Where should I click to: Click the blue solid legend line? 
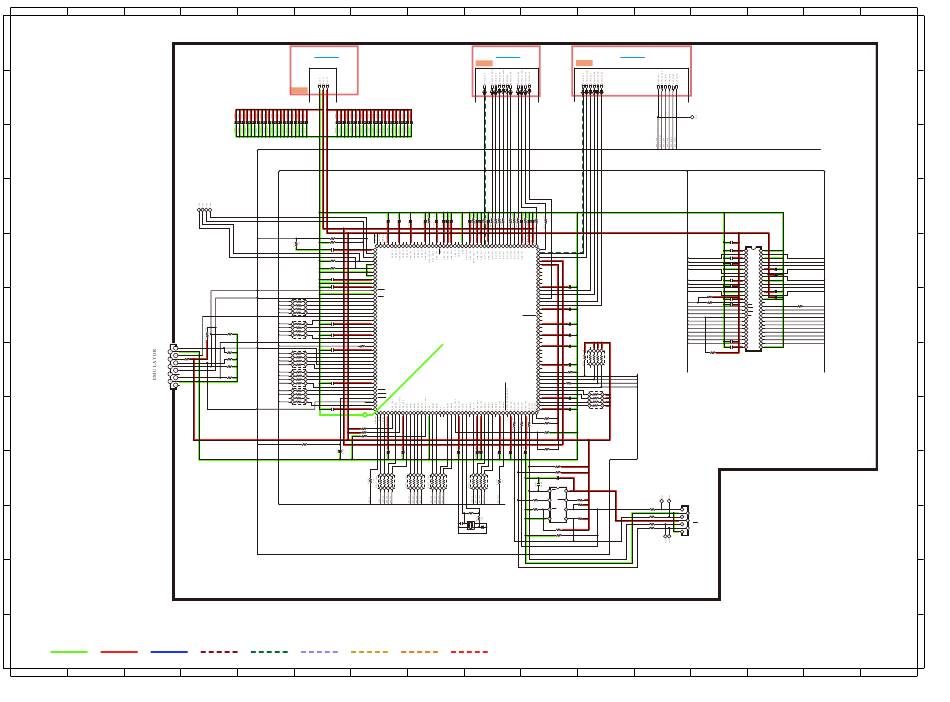(169, 652)
